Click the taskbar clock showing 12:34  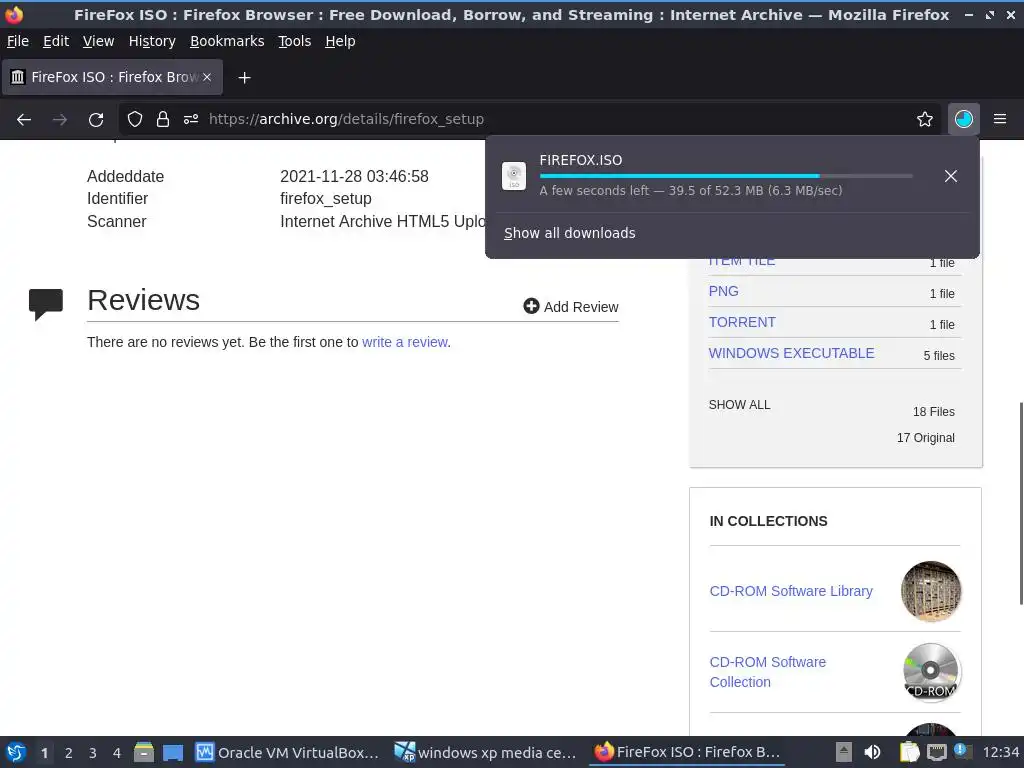click(1000, 752)
